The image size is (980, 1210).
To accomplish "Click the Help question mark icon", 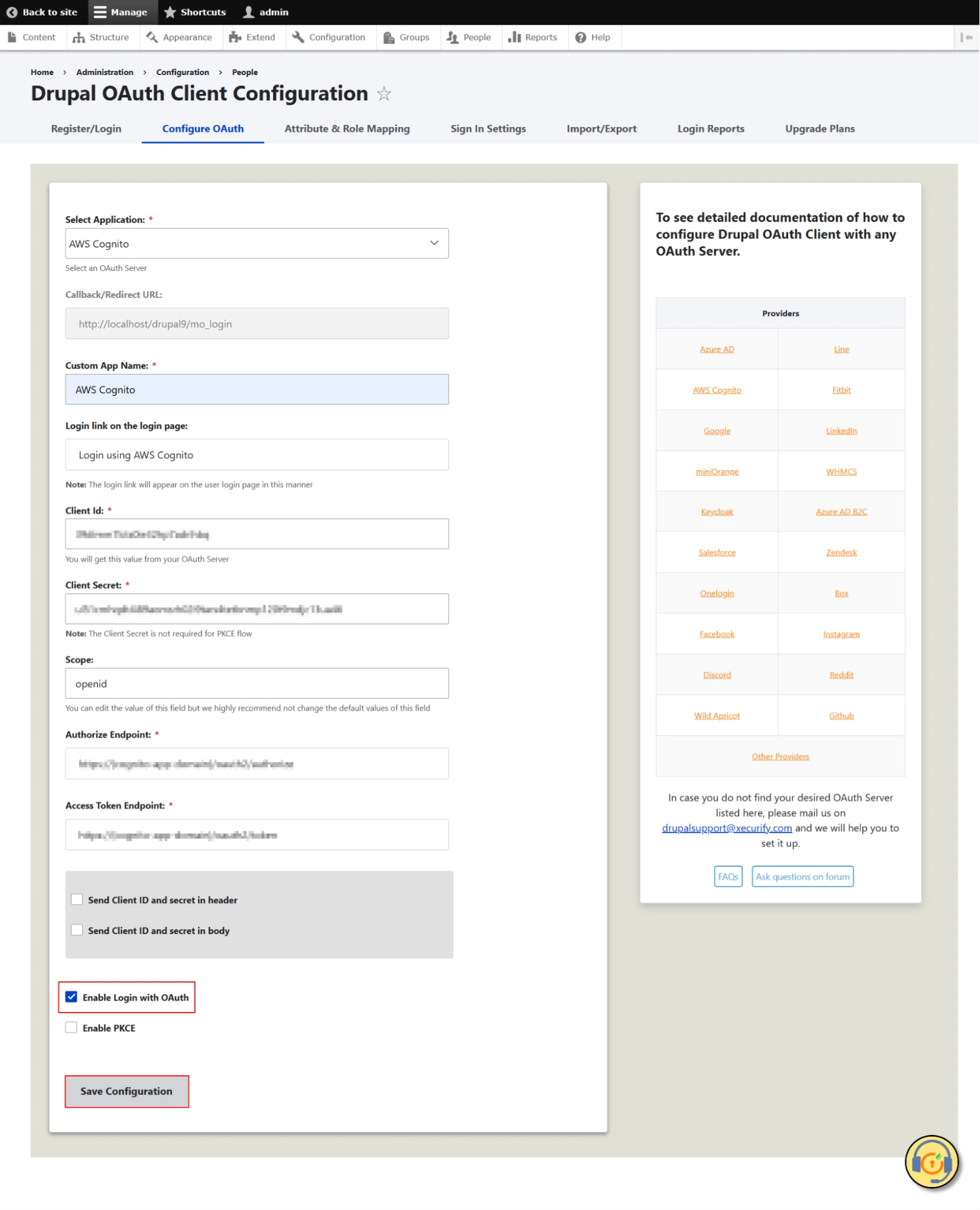I will coord(580,38).
